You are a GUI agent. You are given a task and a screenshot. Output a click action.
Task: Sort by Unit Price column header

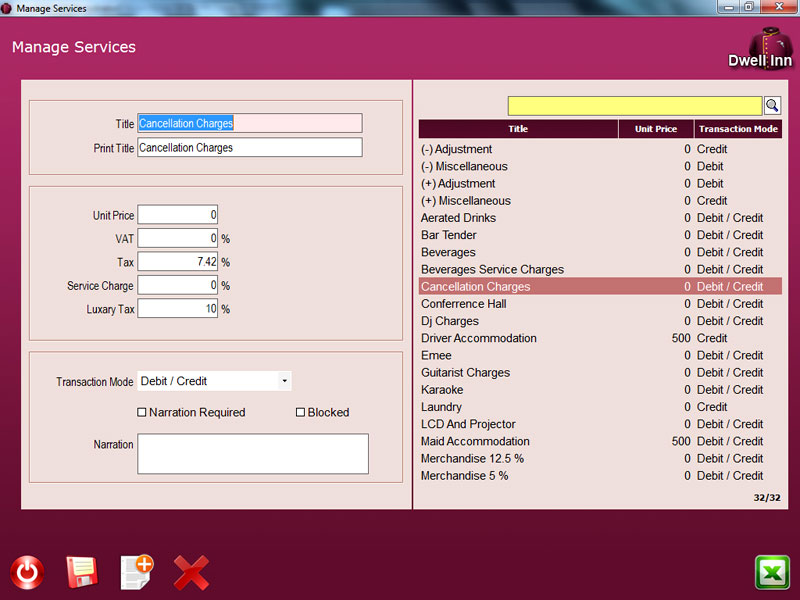pos(656,129)
